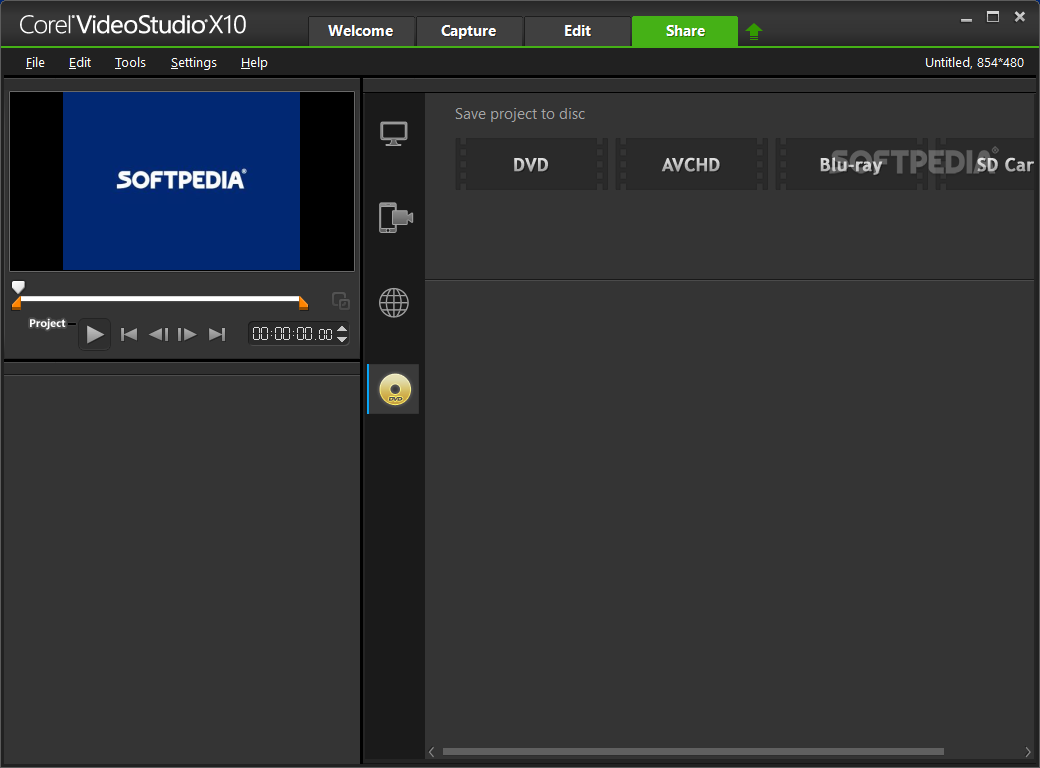Viewport: 1040px width, 768px height.
Task: Choose the SD Card format
Action: [987, 164]
